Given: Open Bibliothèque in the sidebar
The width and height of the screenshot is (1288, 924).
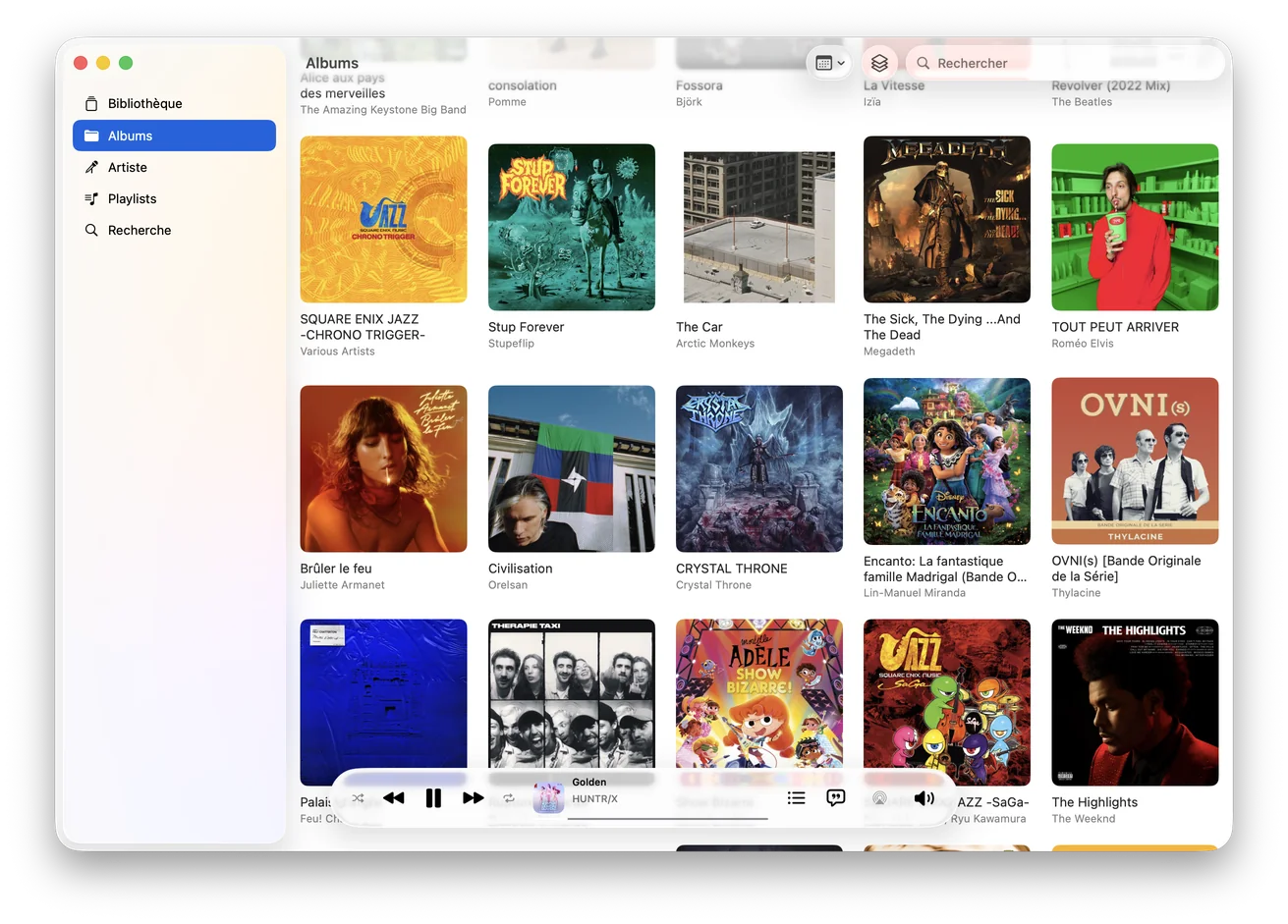Looking at the screenshot, I should tap(174, 103).
